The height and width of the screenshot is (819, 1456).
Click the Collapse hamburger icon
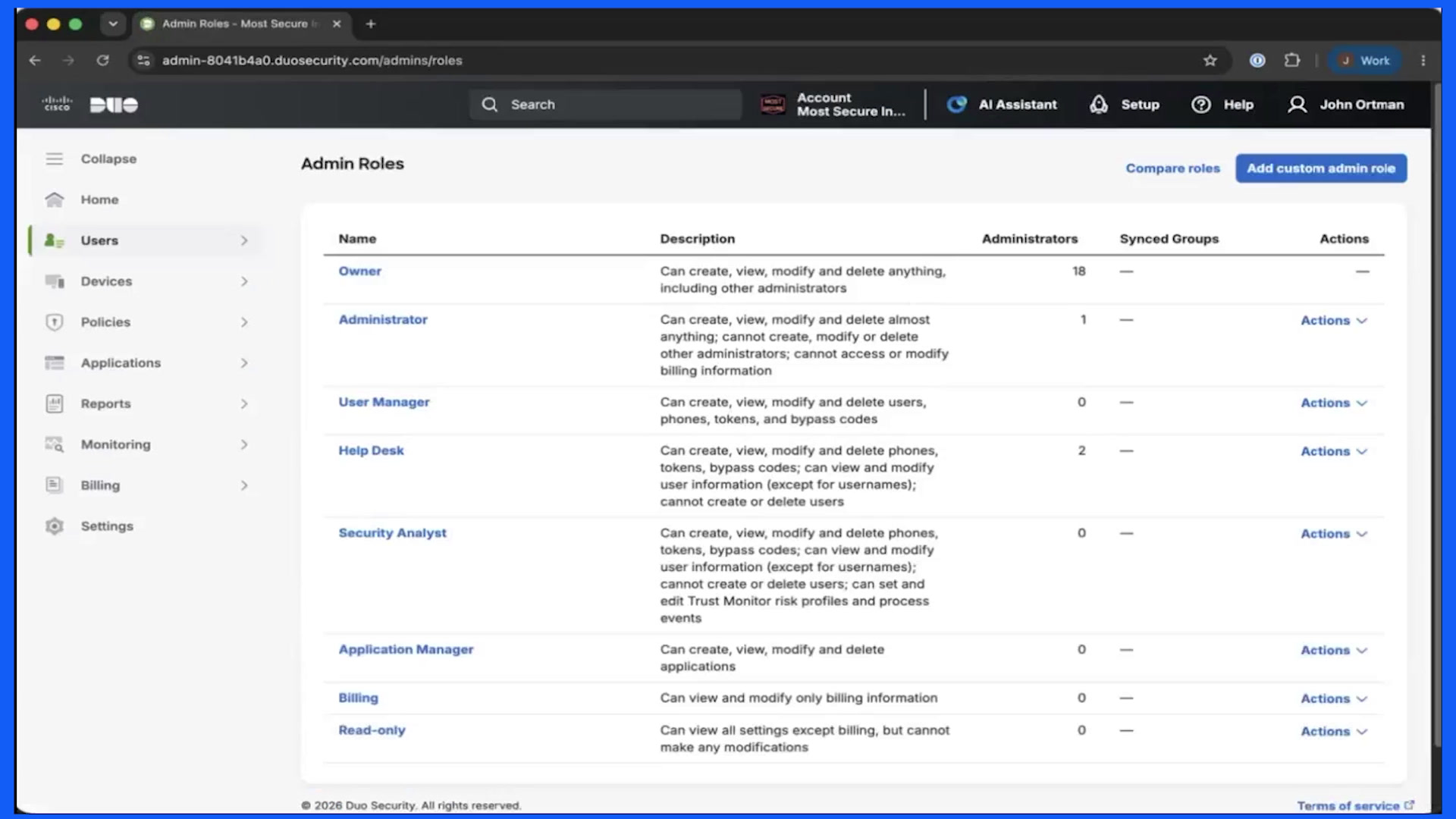tap(54, 158)
